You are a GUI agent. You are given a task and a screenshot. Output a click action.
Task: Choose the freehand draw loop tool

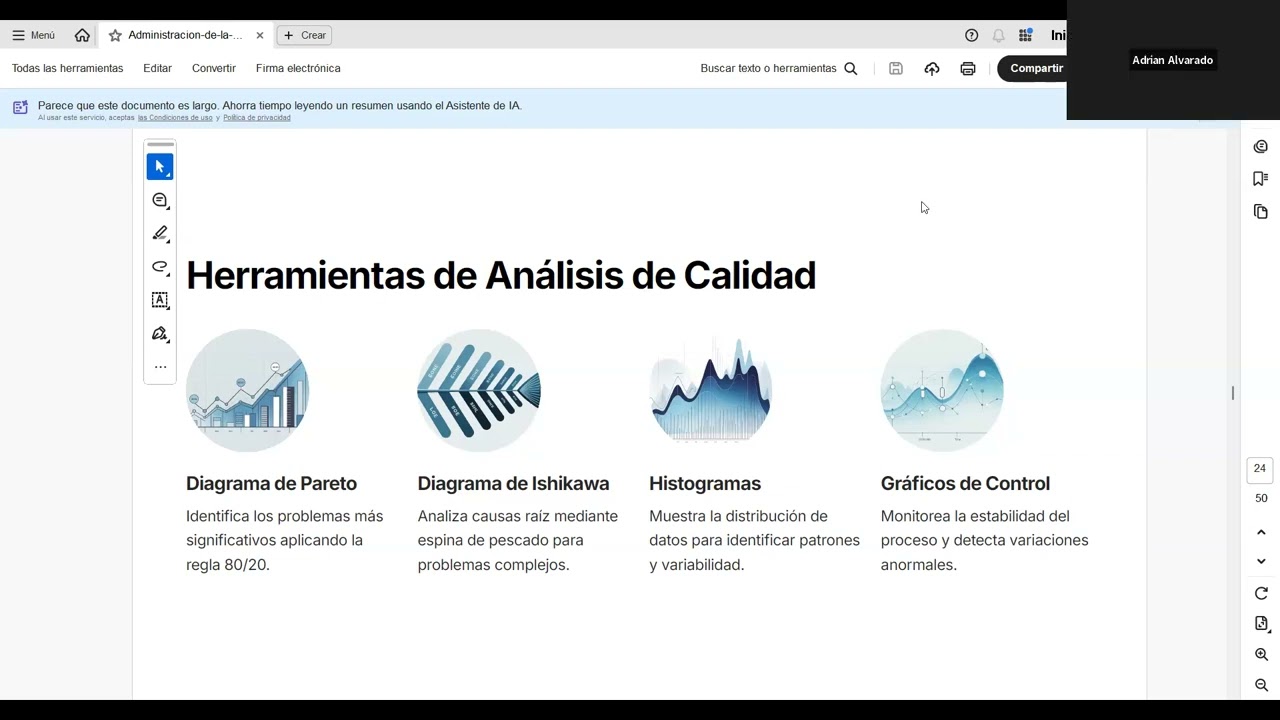coord(160,267)
